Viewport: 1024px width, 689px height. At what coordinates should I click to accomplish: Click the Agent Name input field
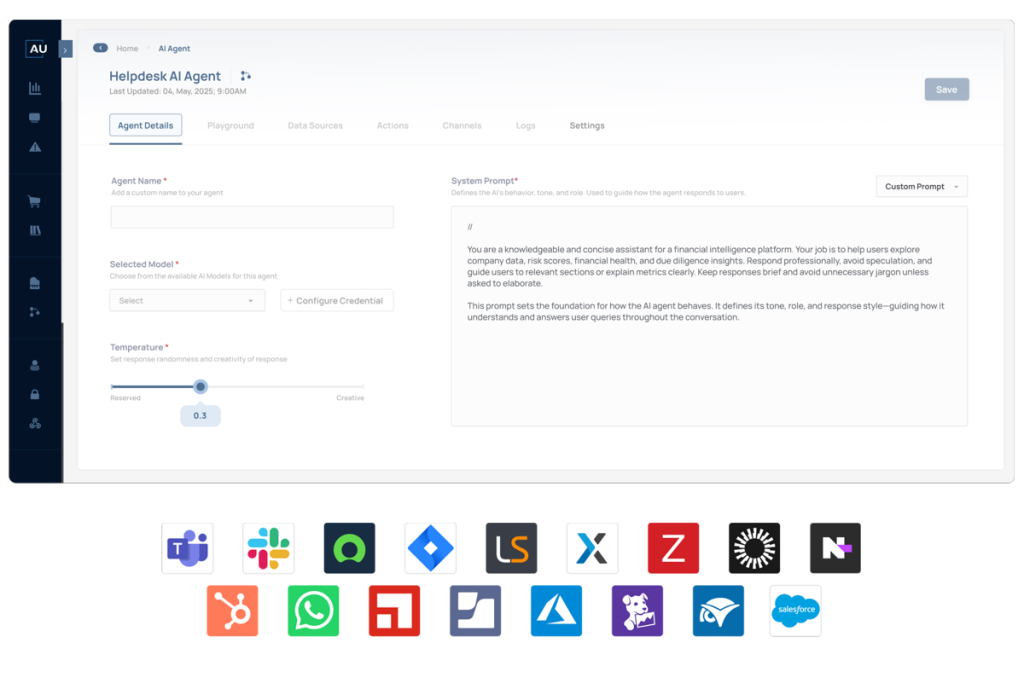(252, 217)
